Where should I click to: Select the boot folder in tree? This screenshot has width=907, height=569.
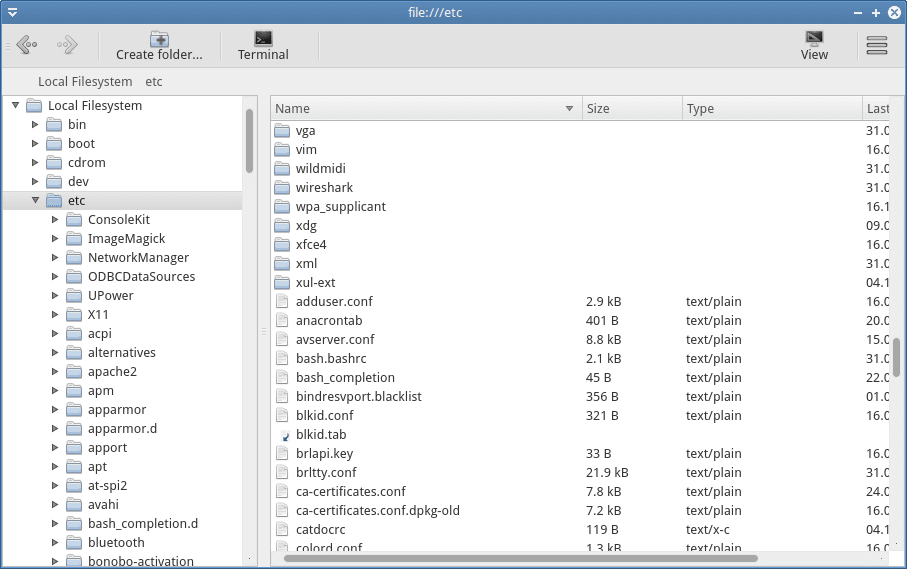click(81, 144)
